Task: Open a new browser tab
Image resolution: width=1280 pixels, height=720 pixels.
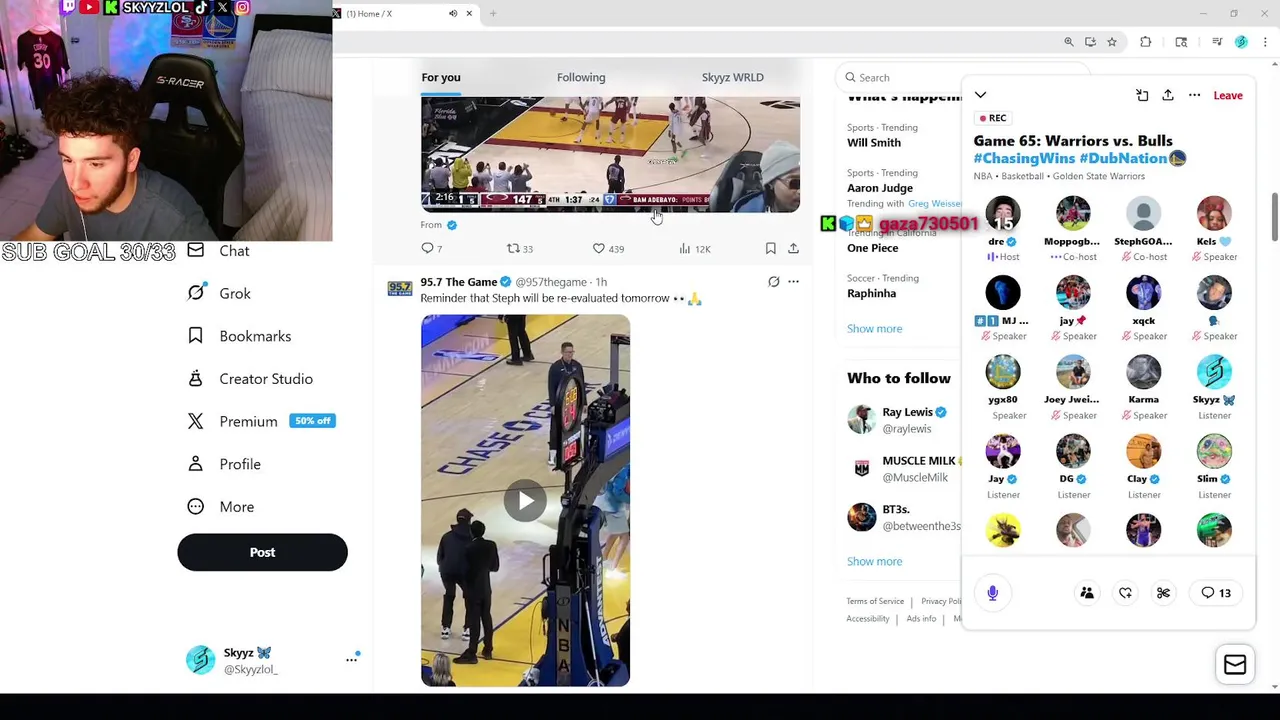Action: (493, 13)
